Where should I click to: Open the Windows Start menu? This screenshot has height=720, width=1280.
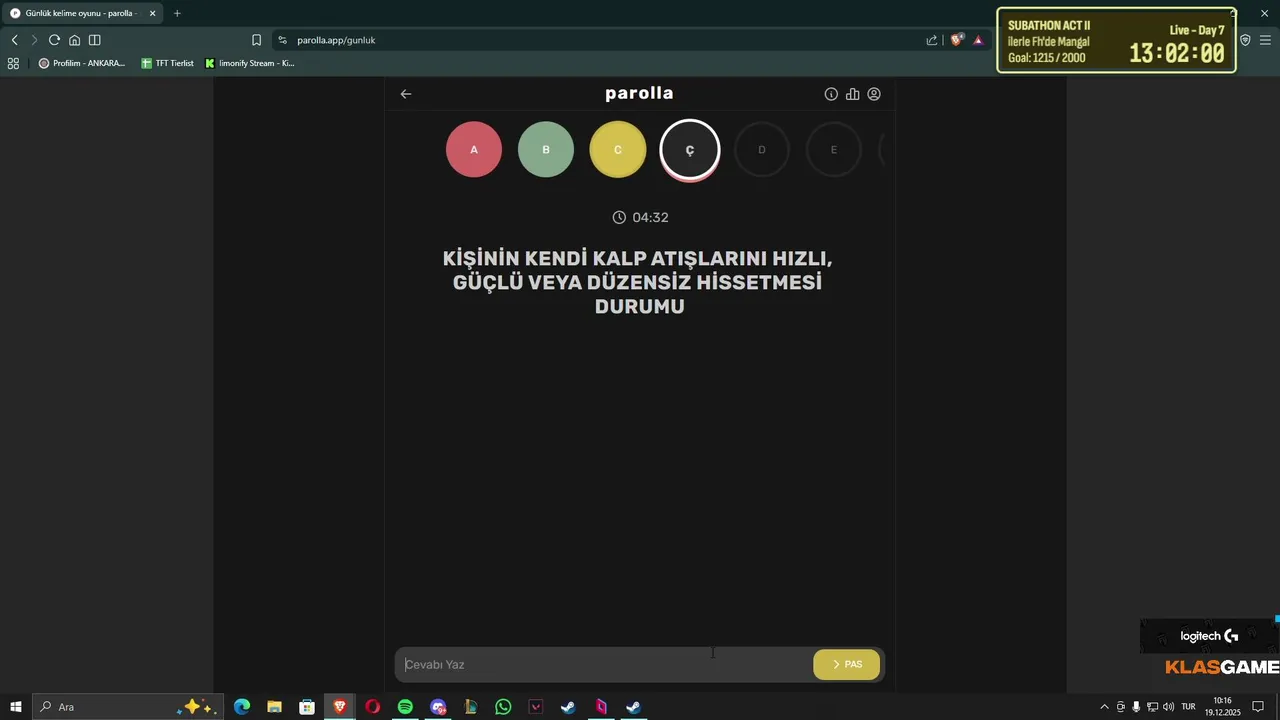click(16, 707)
